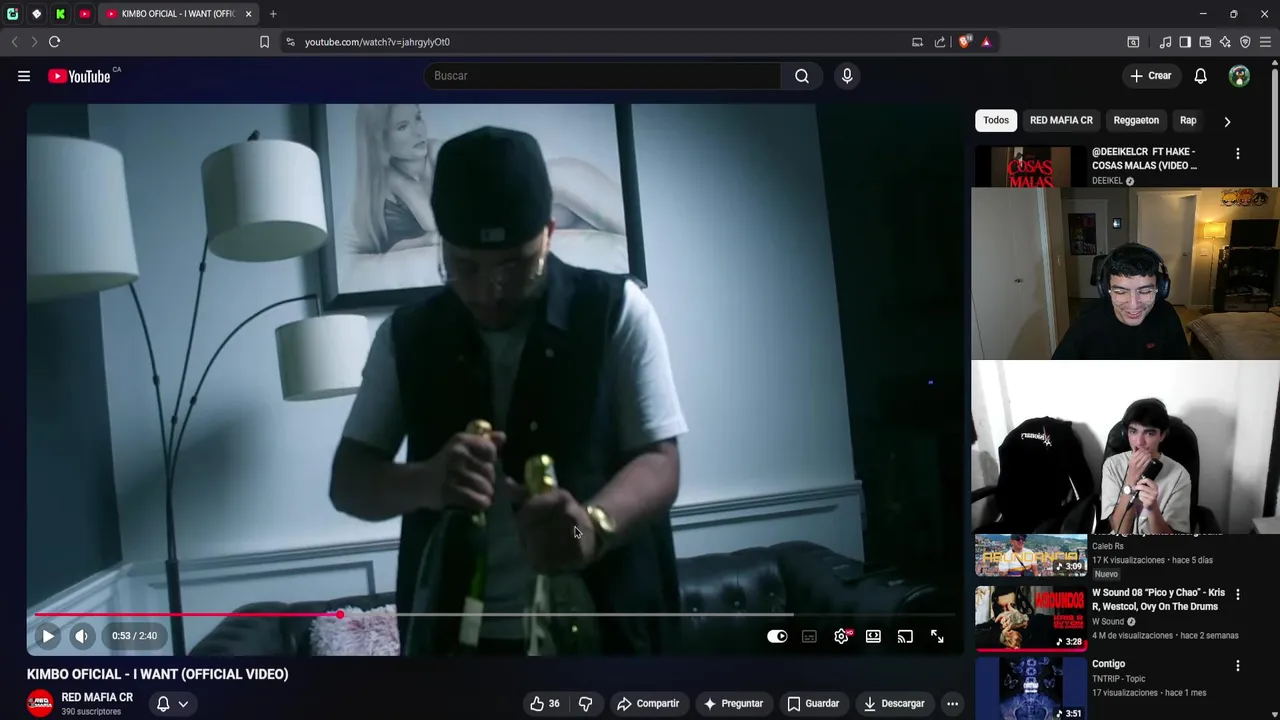Open the Brave VPN shield icon

pos(1245,42)
